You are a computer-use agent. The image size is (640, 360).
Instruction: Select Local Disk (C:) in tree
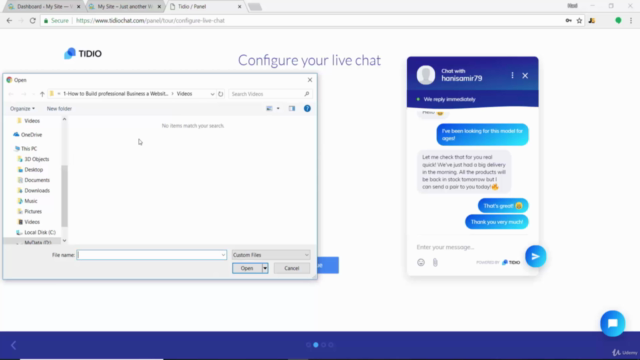click(x=36, y=232)
